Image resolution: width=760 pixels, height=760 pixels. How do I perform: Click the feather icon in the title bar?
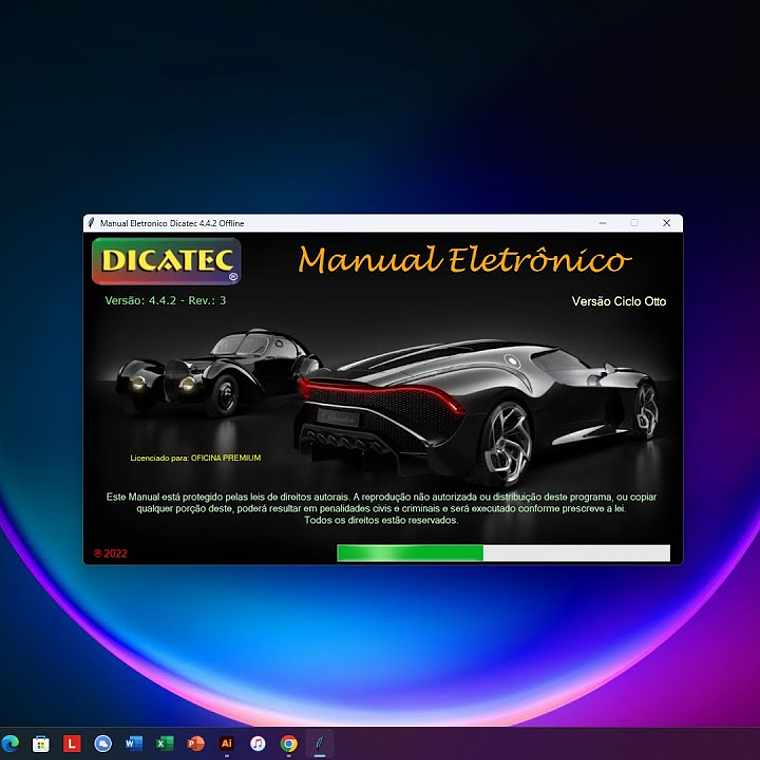(x=91, y=223)
